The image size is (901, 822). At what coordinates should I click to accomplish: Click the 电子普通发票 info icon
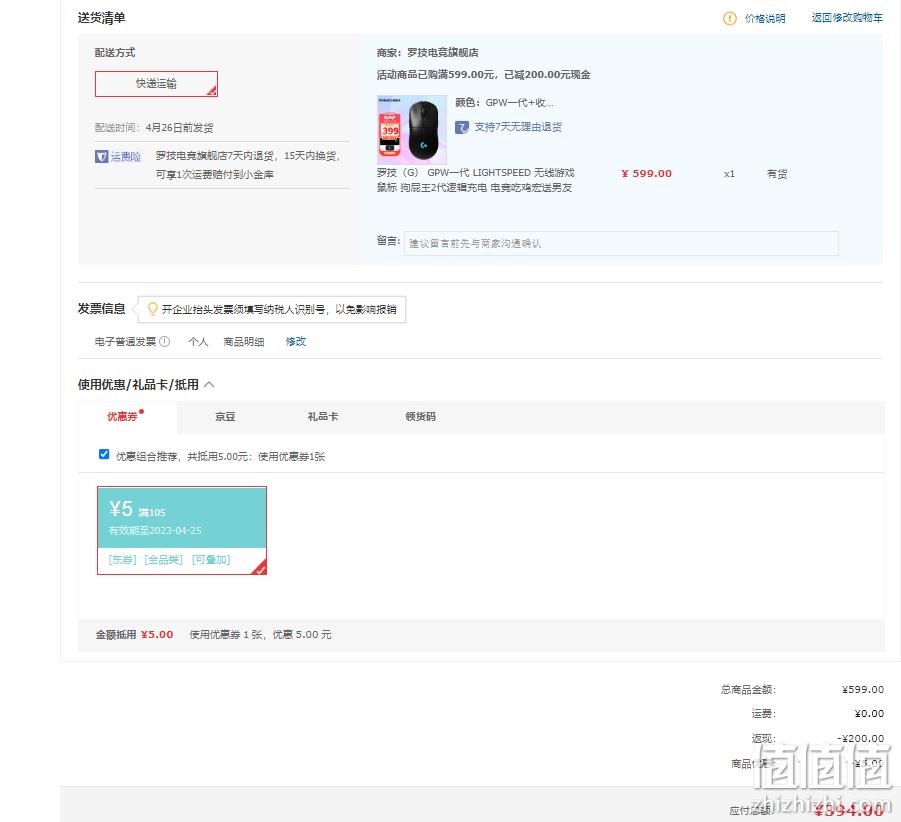coord(164,342)
